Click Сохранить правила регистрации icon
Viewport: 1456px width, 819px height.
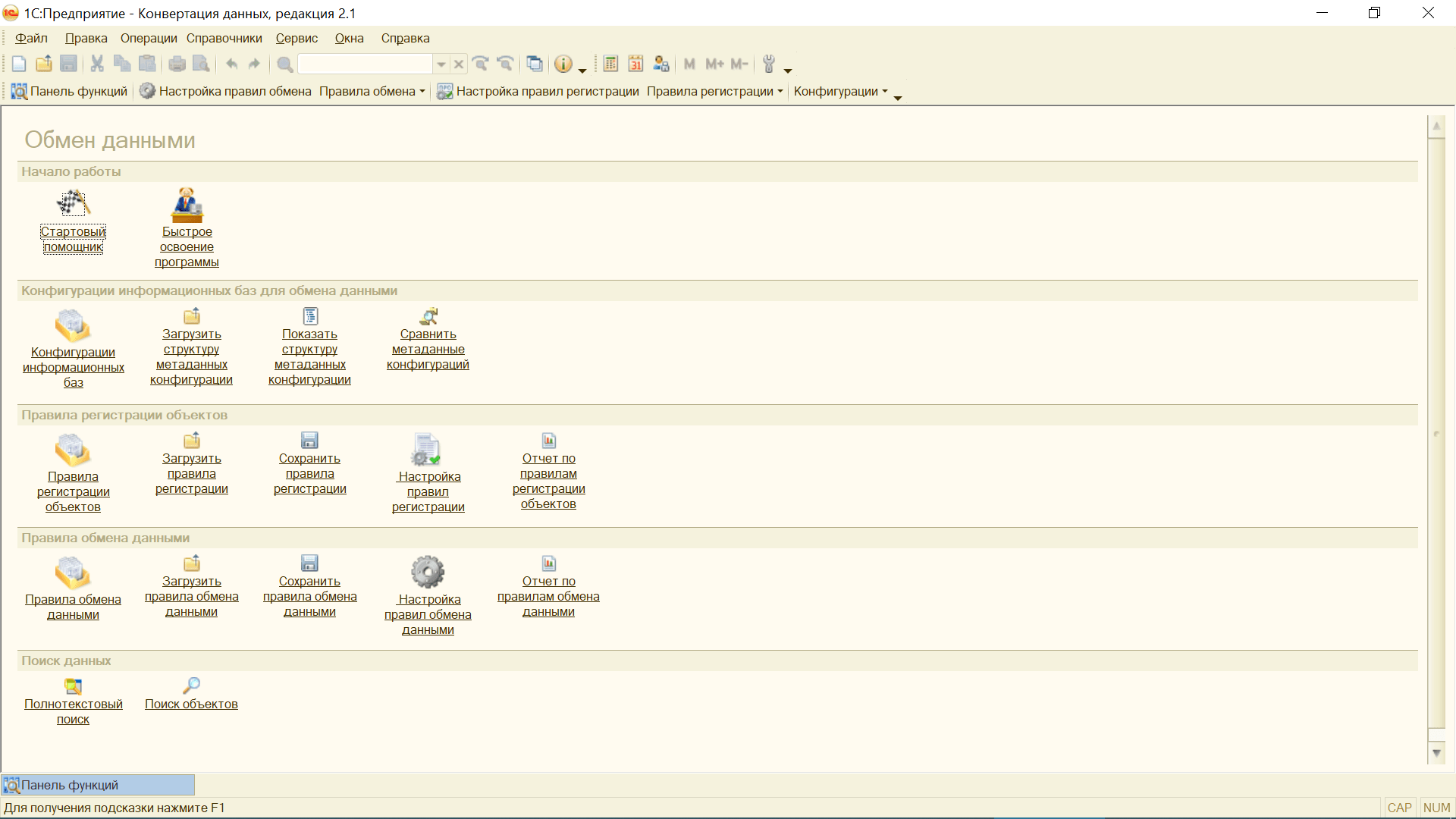point(309,440)
